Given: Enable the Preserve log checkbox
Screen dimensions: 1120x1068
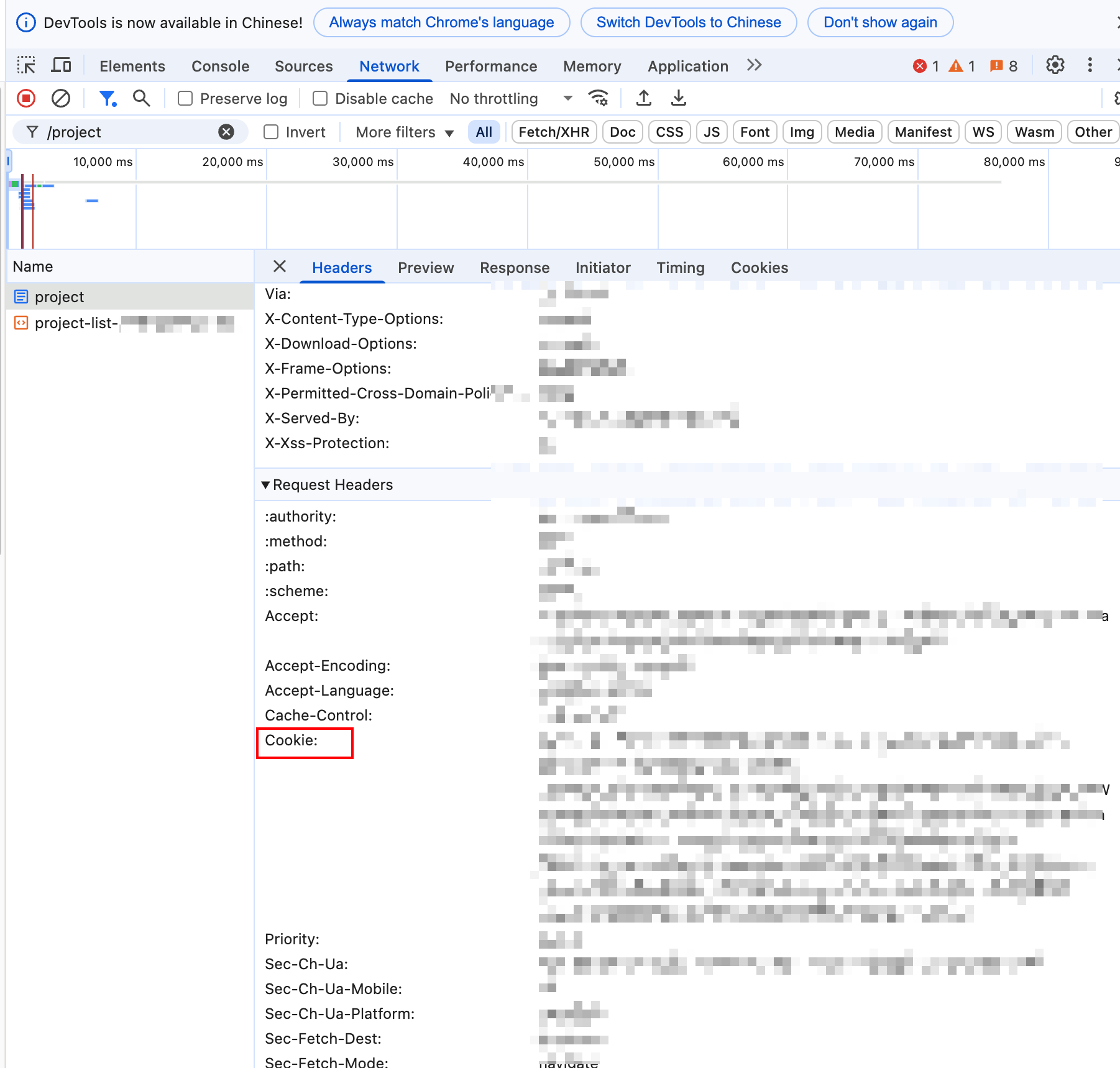Looking at the screenshot, I should pos(185,98).
